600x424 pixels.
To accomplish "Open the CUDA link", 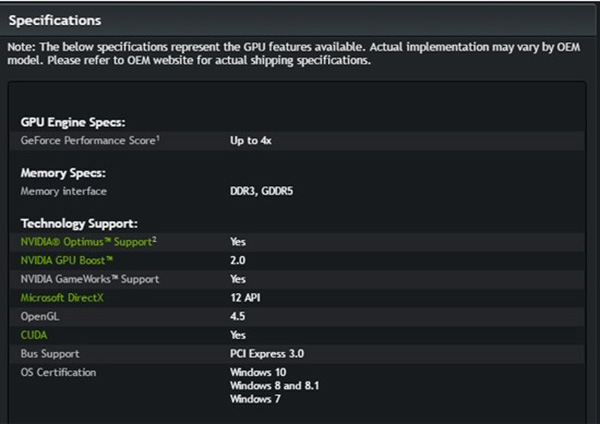I will pyautogui.click(x=34, y=335).
